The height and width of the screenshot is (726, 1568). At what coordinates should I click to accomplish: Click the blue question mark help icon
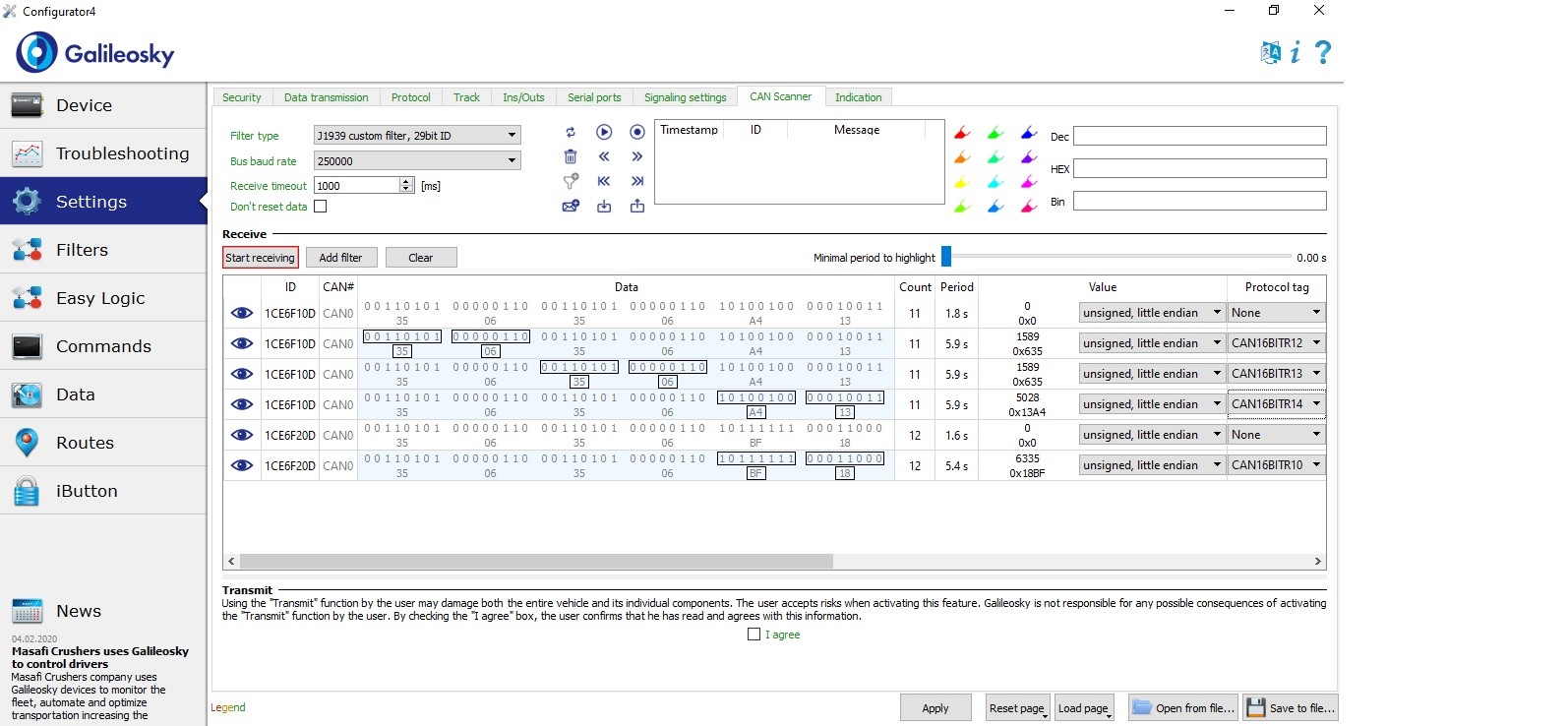1323,52
